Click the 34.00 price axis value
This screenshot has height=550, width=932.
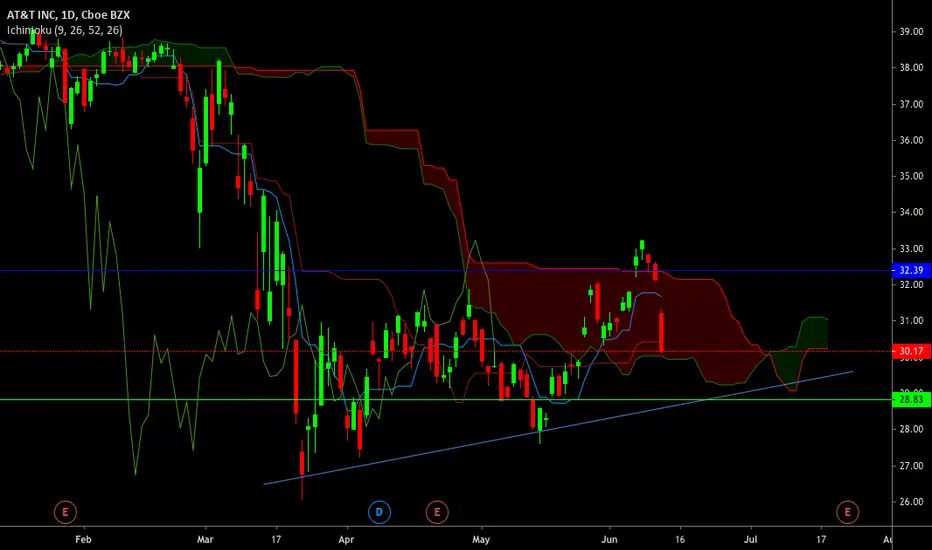[911, 212]
